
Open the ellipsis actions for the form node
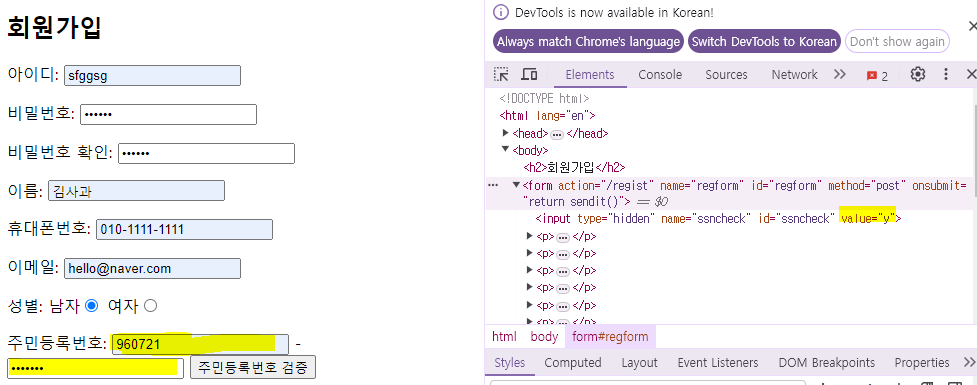(x=493, y=186)
